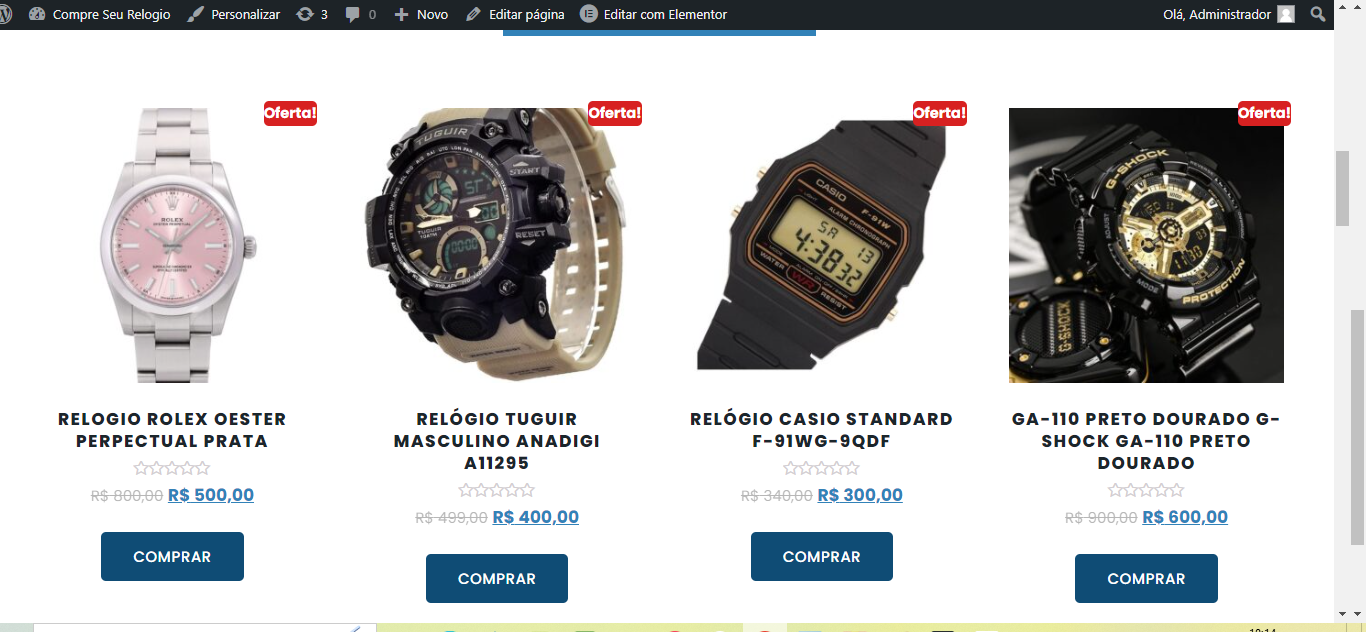Open the Administrador avatar profile
Viewport: 1366px width, 632px height.
tap(1286, 14)
